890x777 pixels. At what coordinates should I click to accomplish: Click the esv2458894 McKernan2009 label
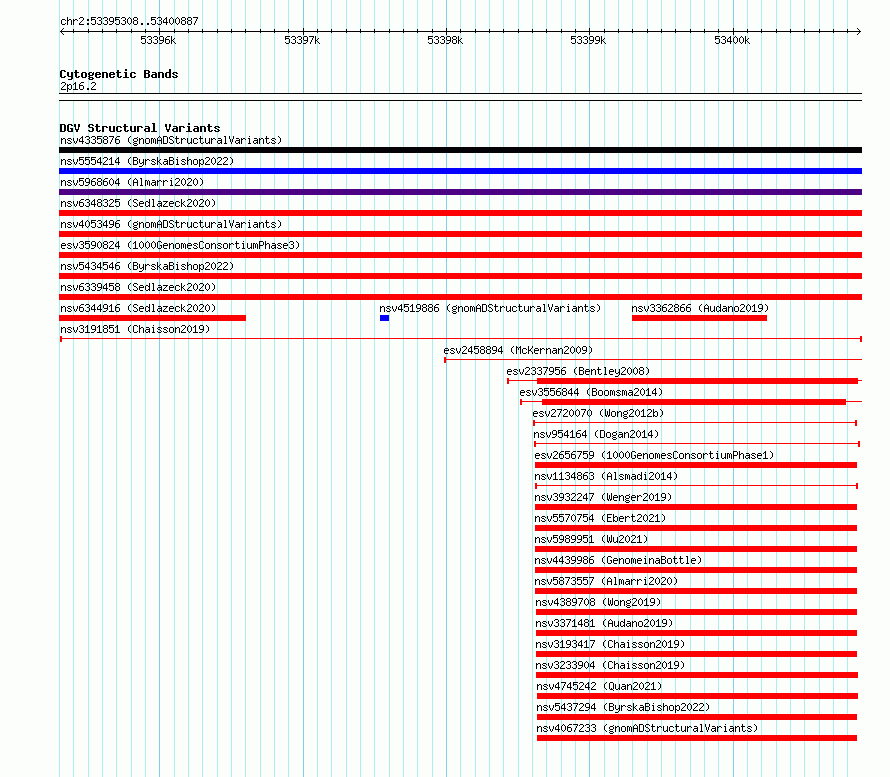click(x=518, y=350)
